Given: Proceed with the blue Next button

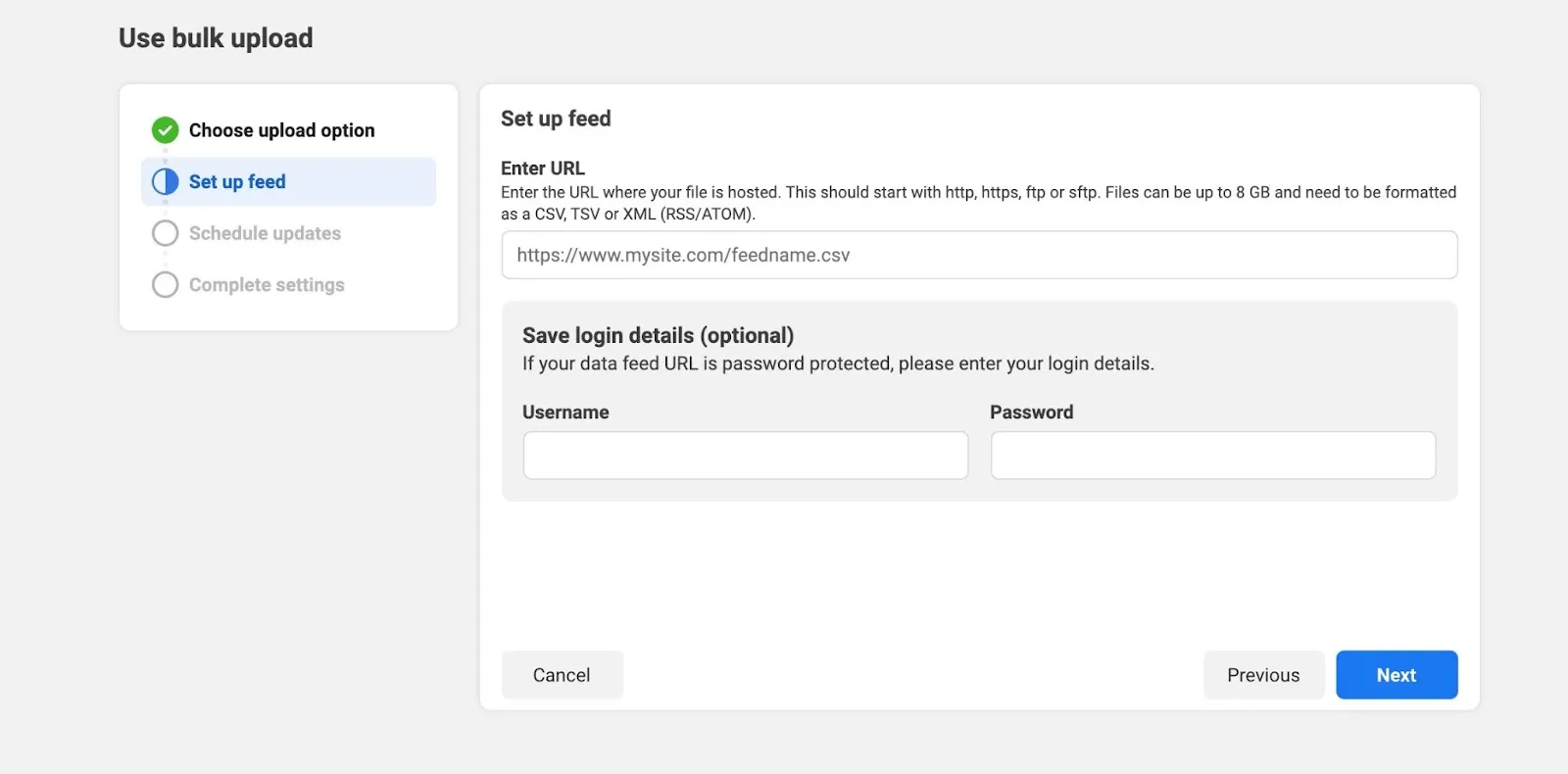Looking at the screenshot, I should pos(1396,675).
